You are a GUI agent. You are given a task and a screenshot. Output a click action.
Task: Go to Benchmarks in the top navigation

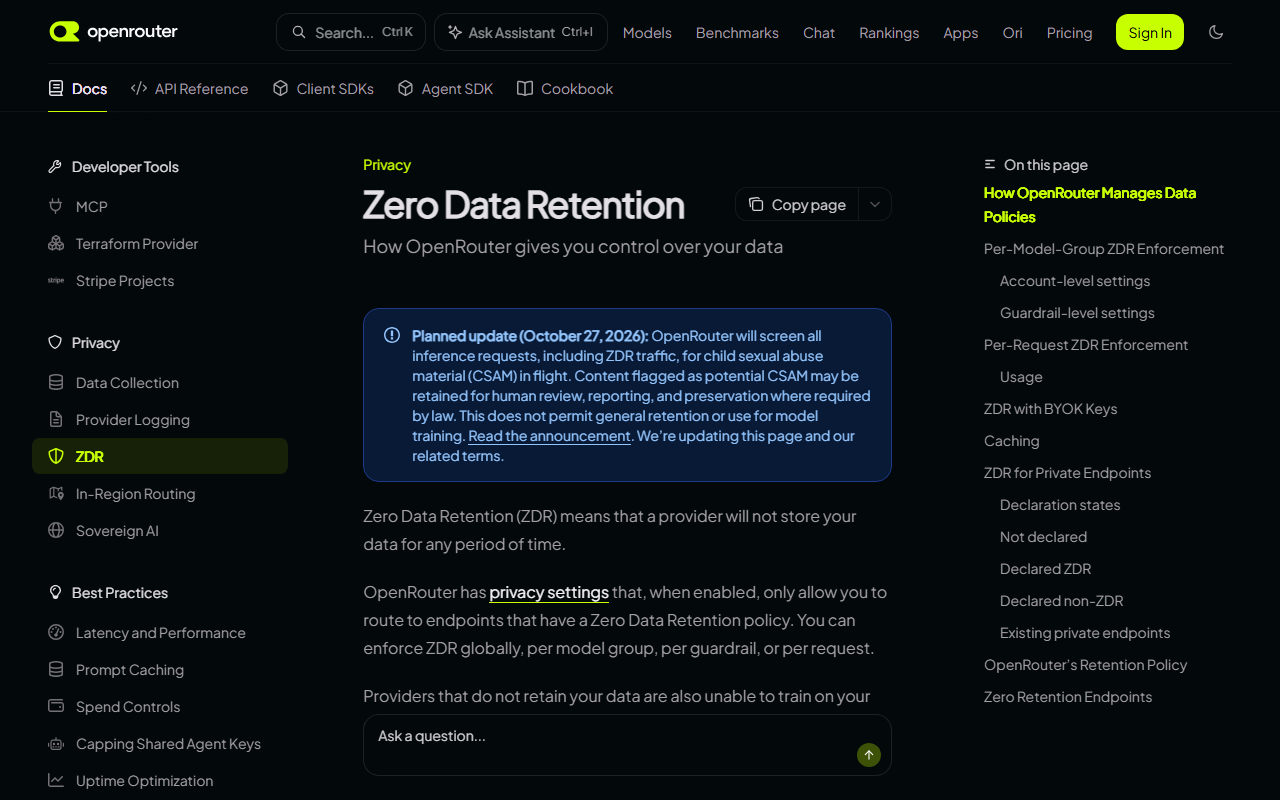[x=737, y=33]
